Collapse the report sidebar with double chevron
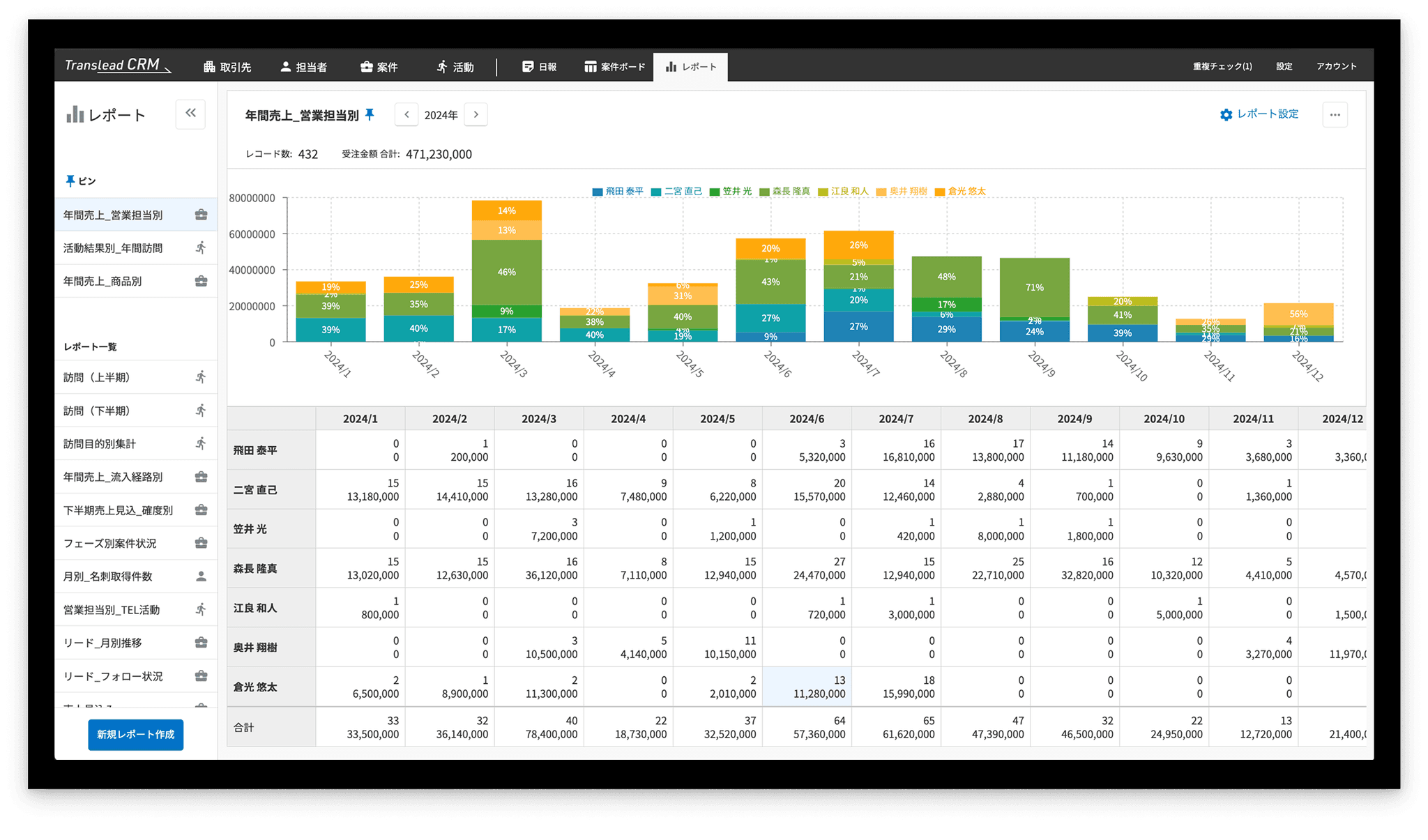Viewport: 1428px width, 840px height. click(190, 113)
